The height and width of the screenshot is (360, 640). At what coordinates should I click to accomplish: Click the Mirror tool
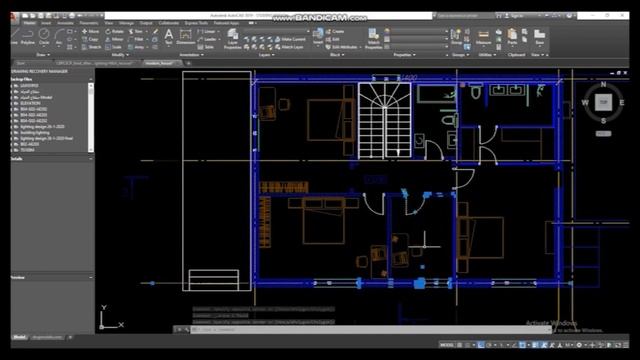pos(114,39)
